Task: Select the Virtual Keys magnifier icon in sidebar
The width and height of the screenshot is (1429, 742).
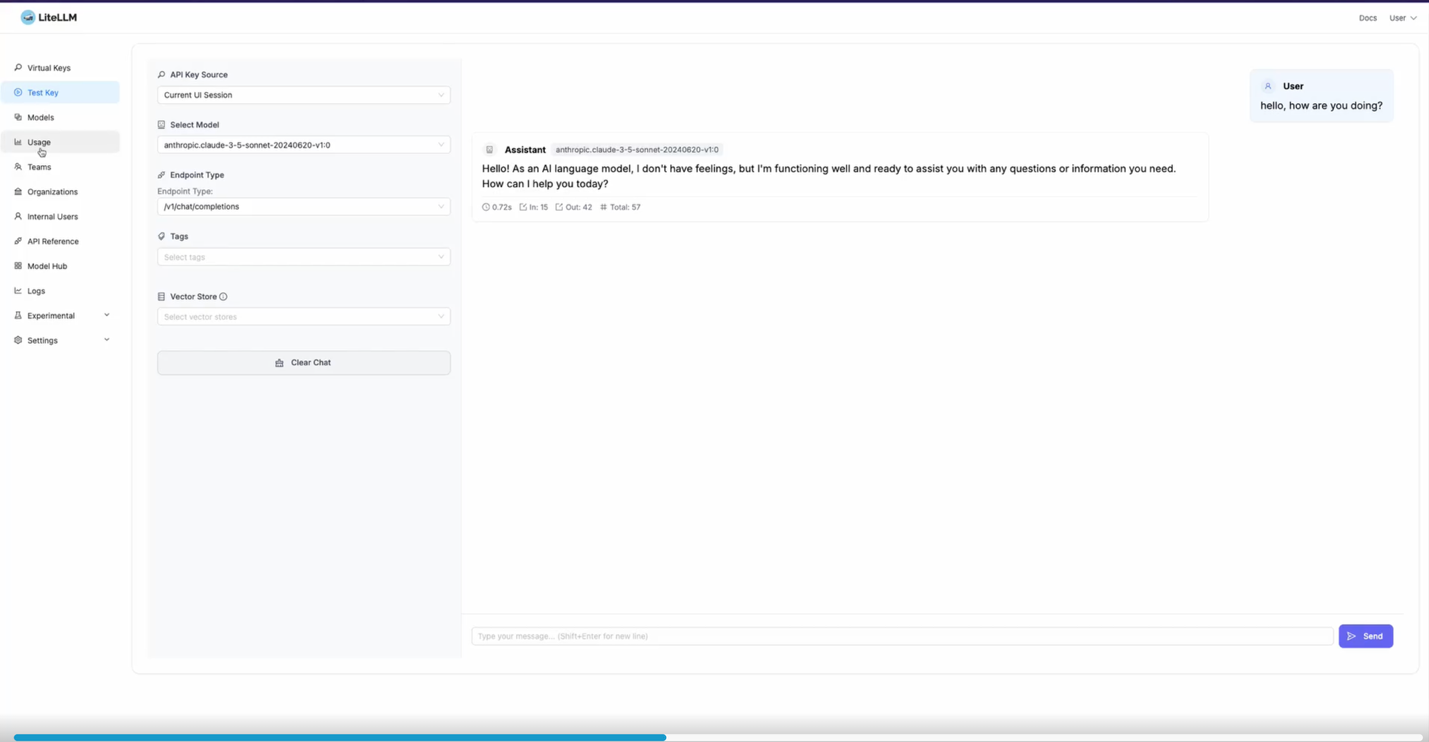Action: [x=17, y=67]
